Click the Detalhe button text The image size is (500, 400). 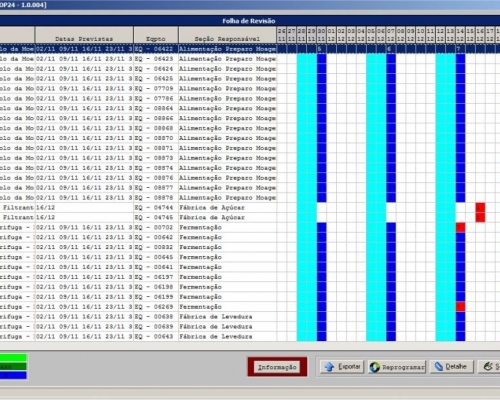456,367
